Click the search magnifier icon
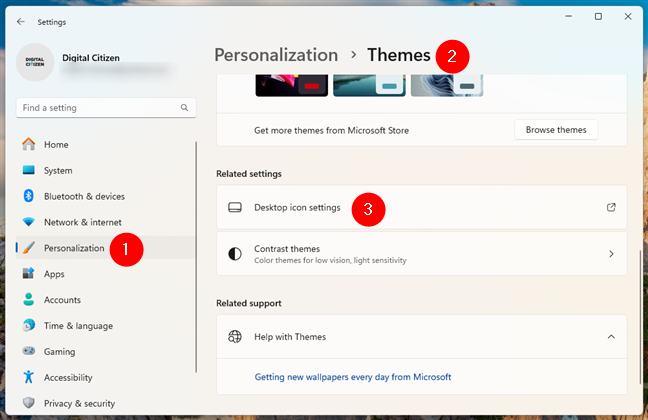This screenshot has height=420, width=648. (184, 107)
